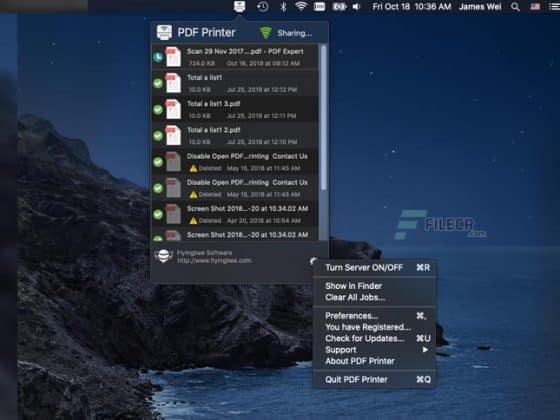560x420 pixels.
Task: Open Spotlight search magnifier
Action: (x=515, y=6)
